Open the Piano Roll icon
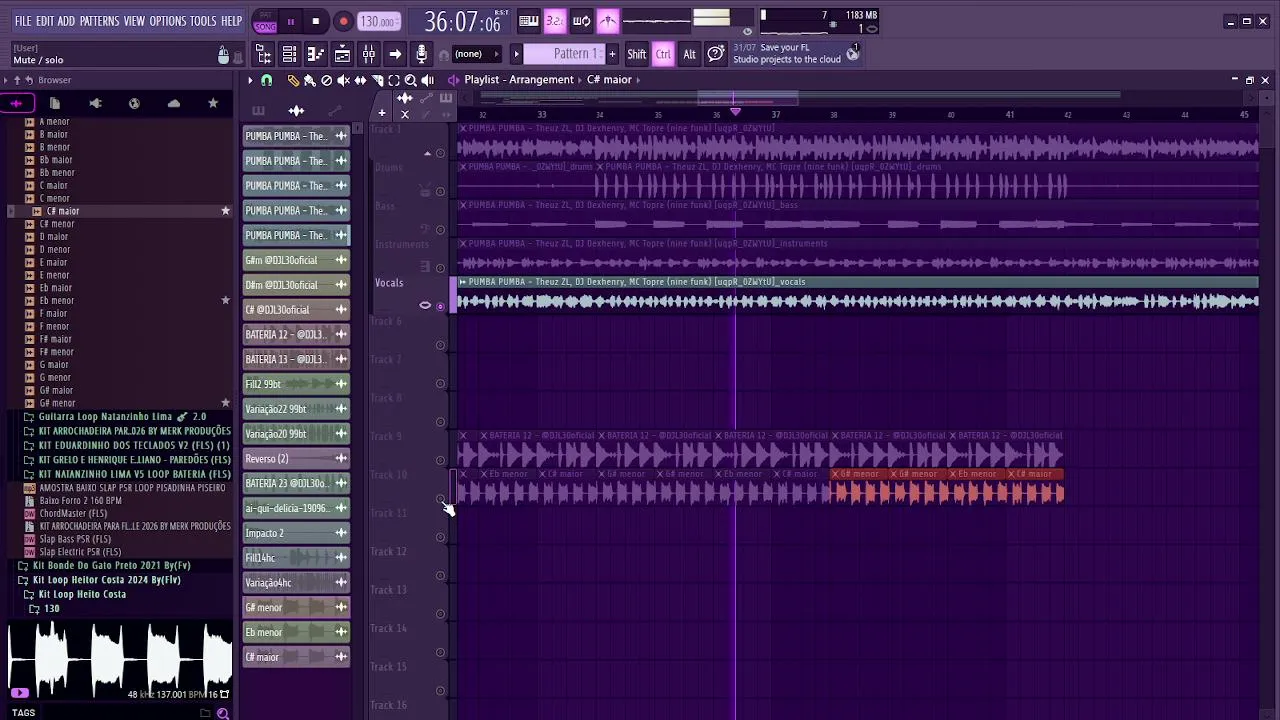1280x720 pixels. (x=316, y=54)
